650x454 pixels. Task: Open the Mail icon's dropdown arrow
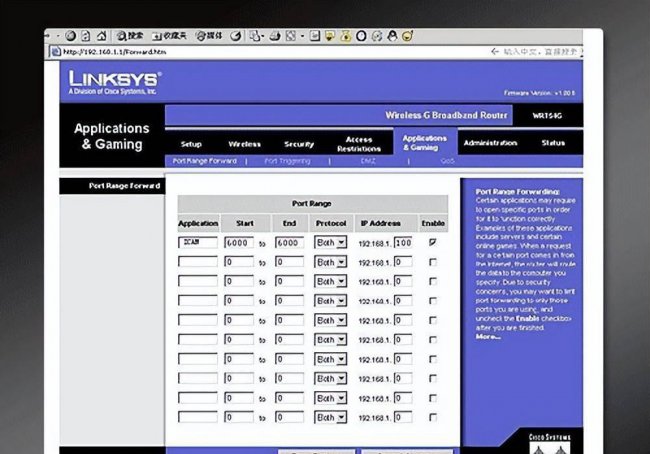click(263, 36)
